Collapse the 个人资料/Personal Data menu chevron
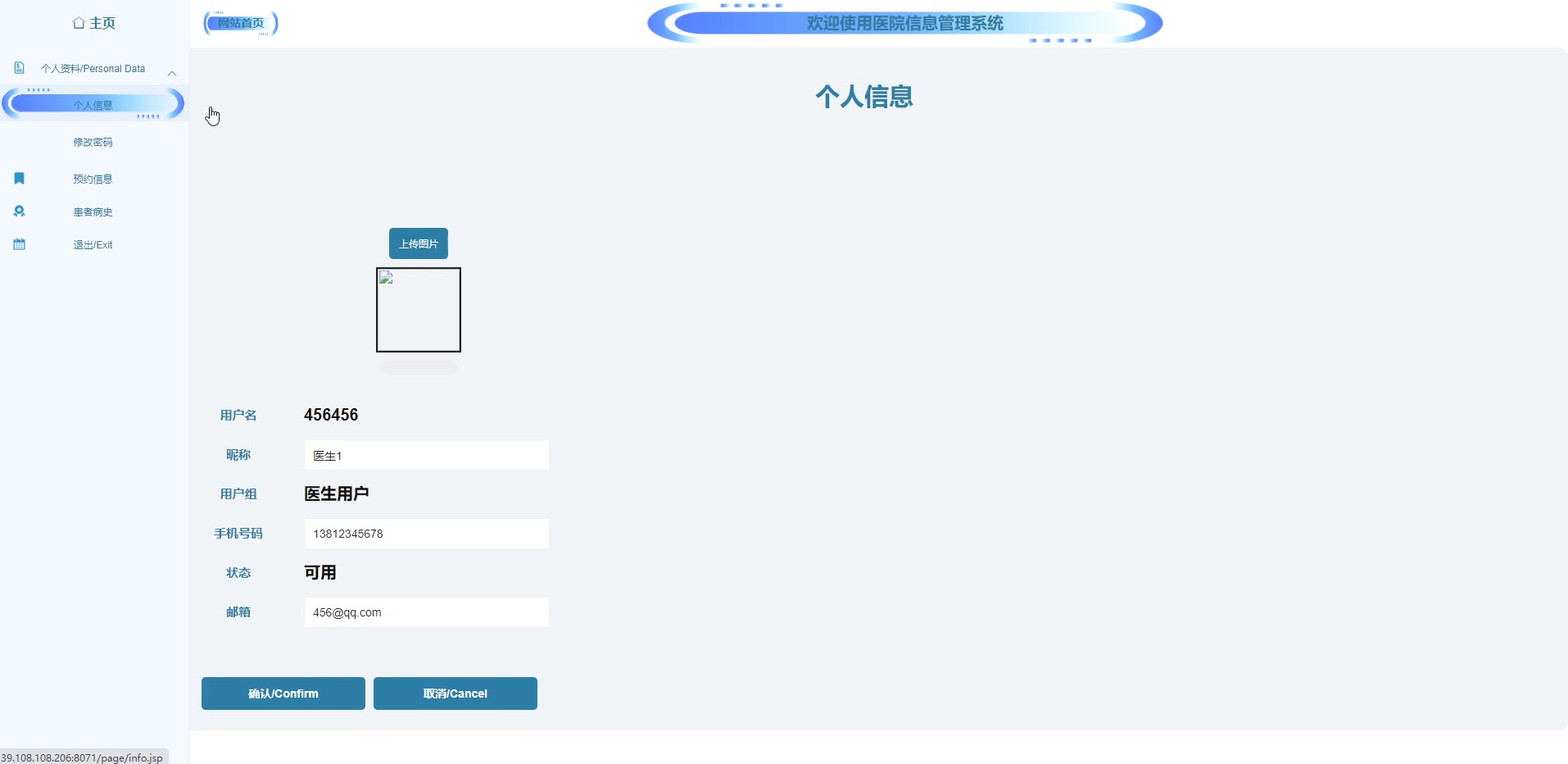Viewport: 1568px width, 764px height. click(x=172, y=73)
